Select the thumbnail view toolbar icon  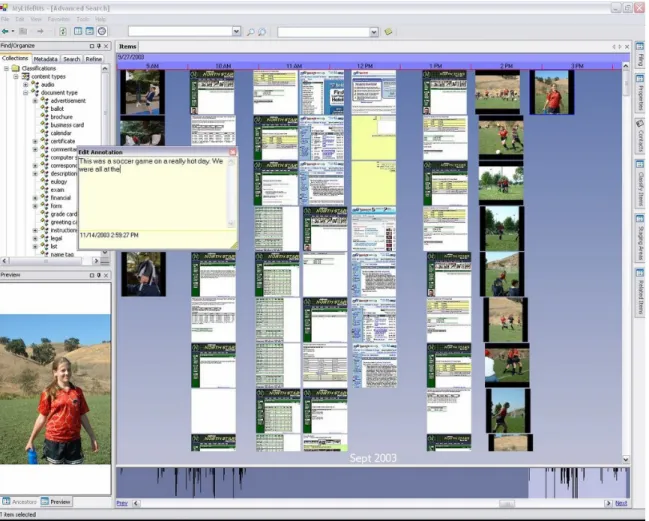(x=89, y=31)
